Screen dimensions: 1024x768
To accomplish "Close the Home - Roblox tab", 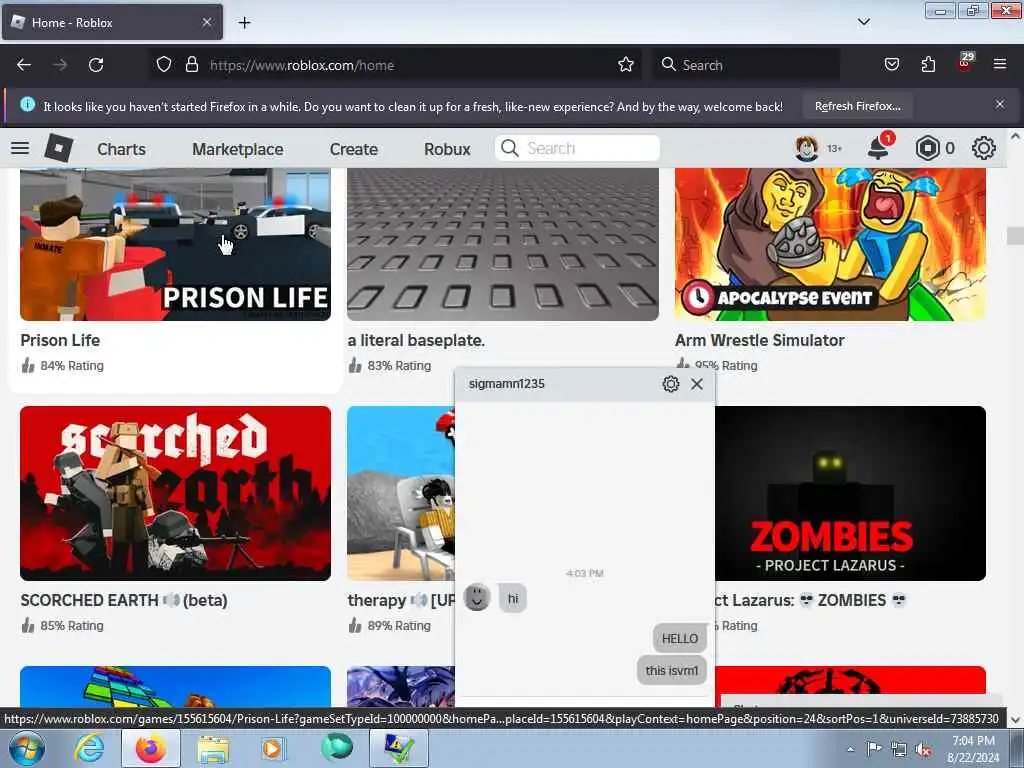I will click(x=207, y=22).
